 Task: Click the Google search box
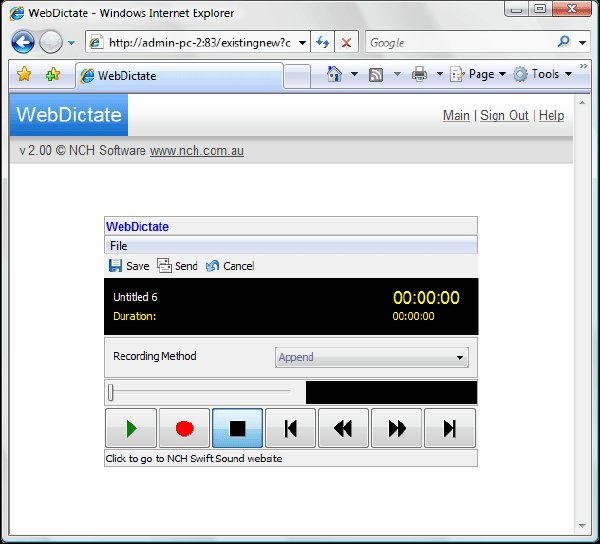click(x=461, y=42)
